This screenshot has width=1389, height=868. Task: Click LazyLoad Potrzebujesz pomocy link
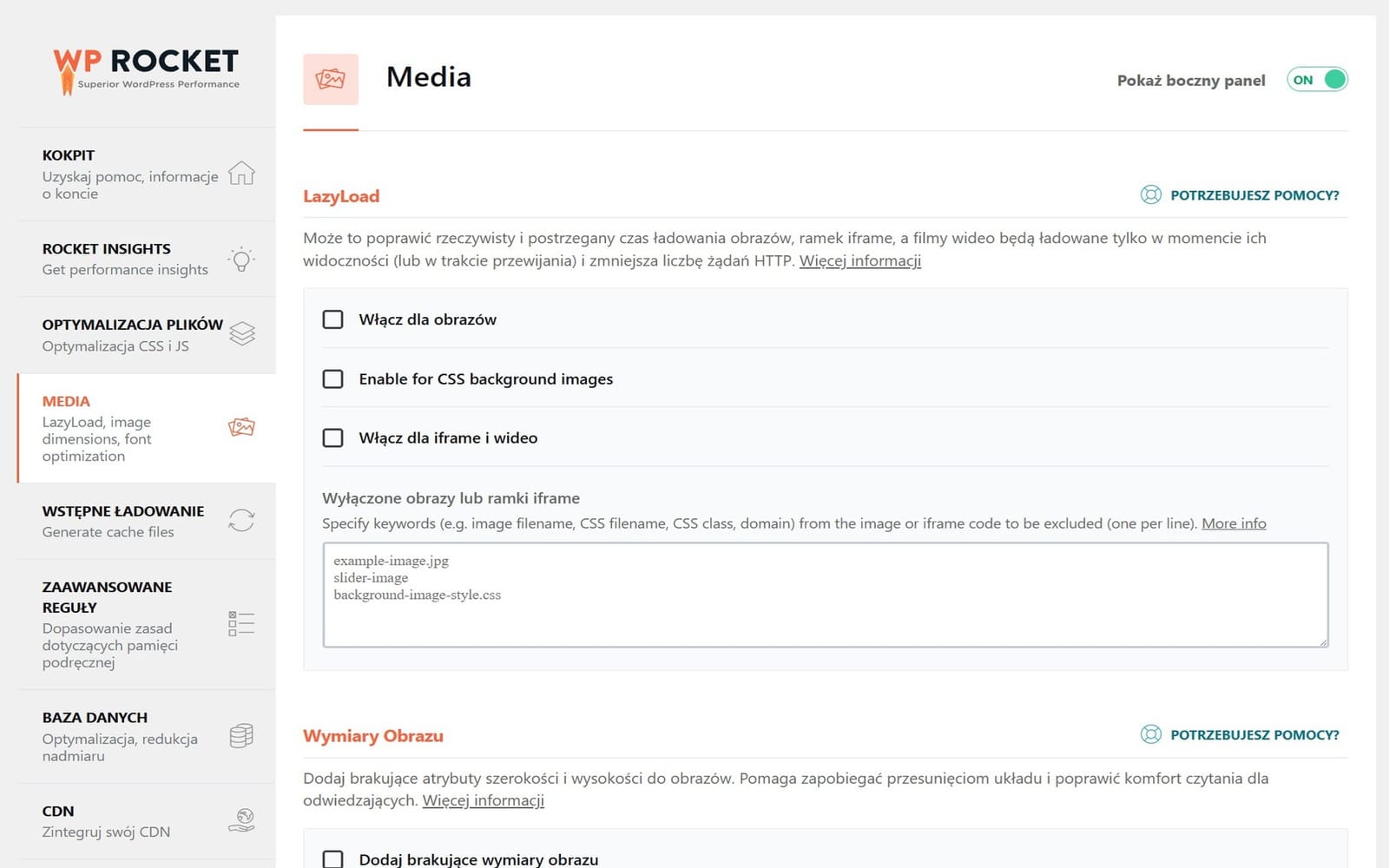tap(1254, 195)
